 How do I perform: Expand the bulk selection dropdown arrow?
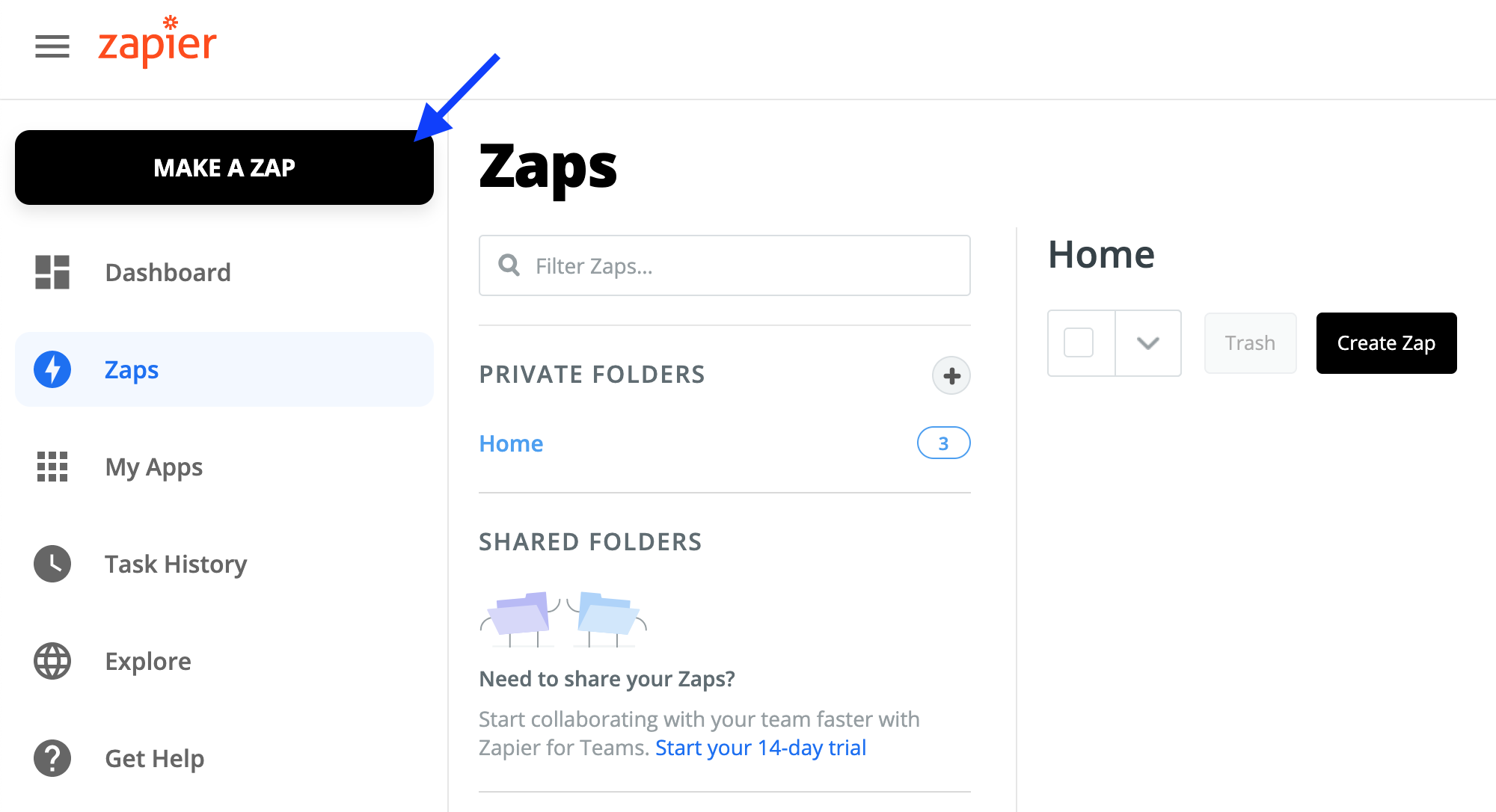pos(1147,343)
